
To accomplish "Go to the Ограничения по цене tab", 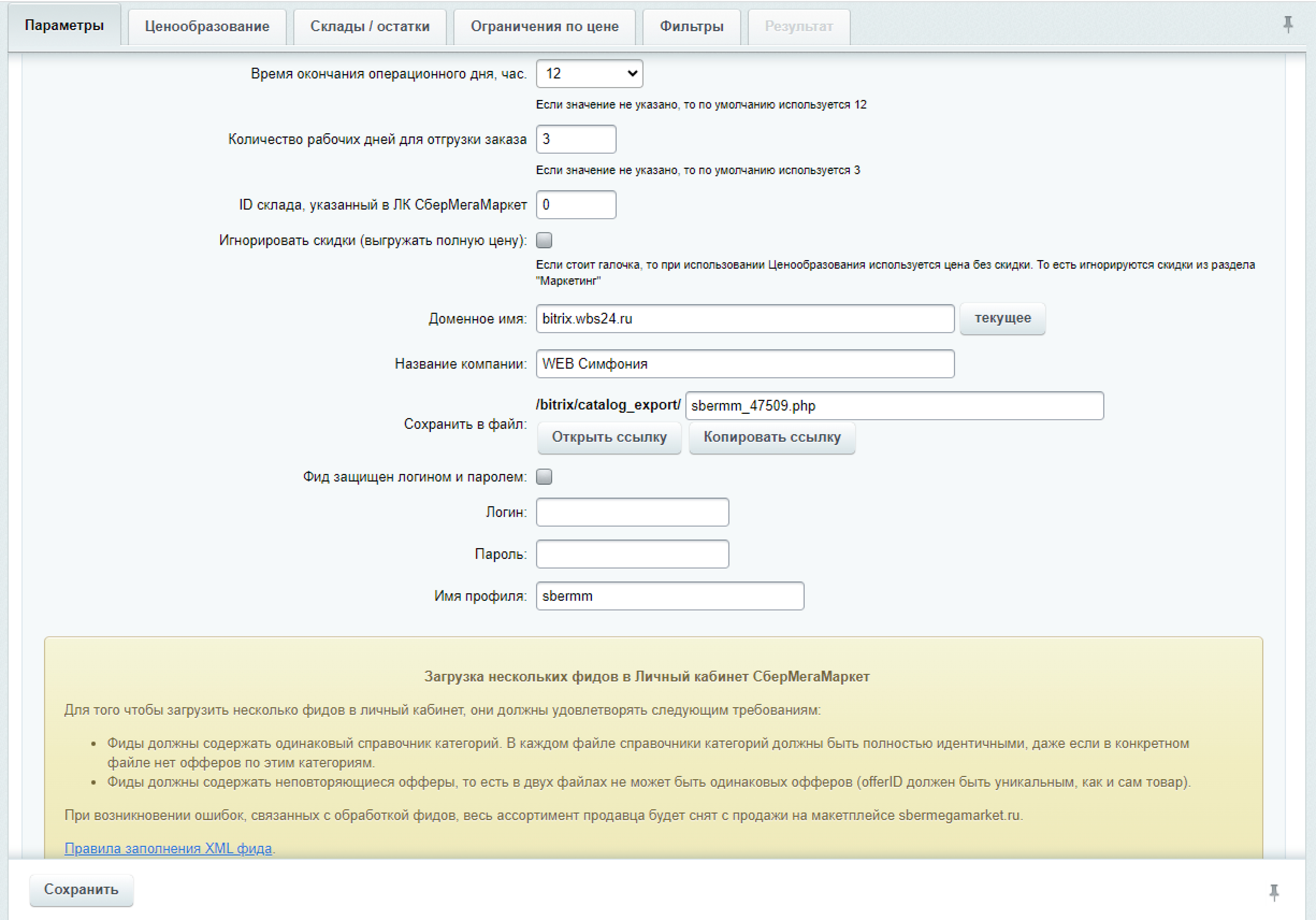I will coord(545,27).
